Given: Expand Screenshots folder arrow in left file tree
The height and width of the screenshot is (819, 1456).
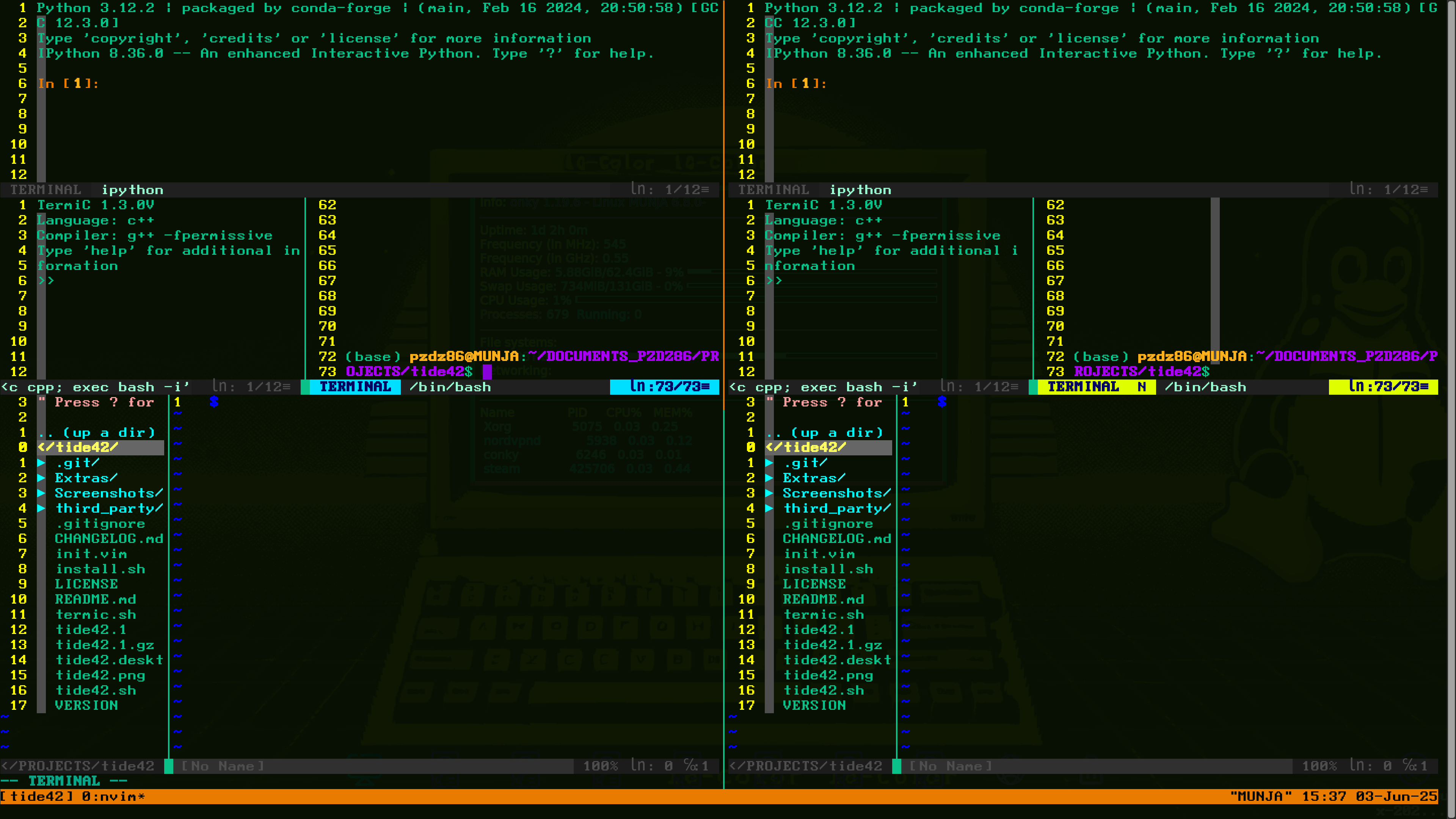Looking at the screenshot, I should [41, 493].
